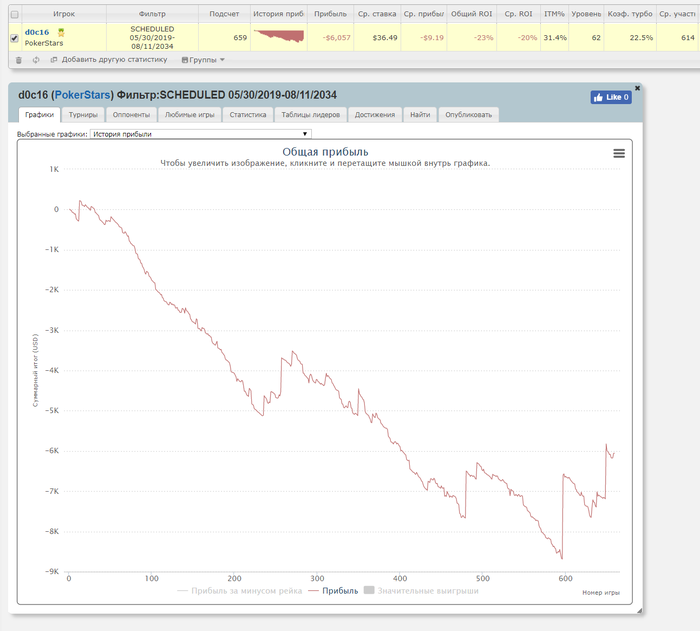Sort by the Игрок column header
Screen dimensions: 700x631
[64, 14]
